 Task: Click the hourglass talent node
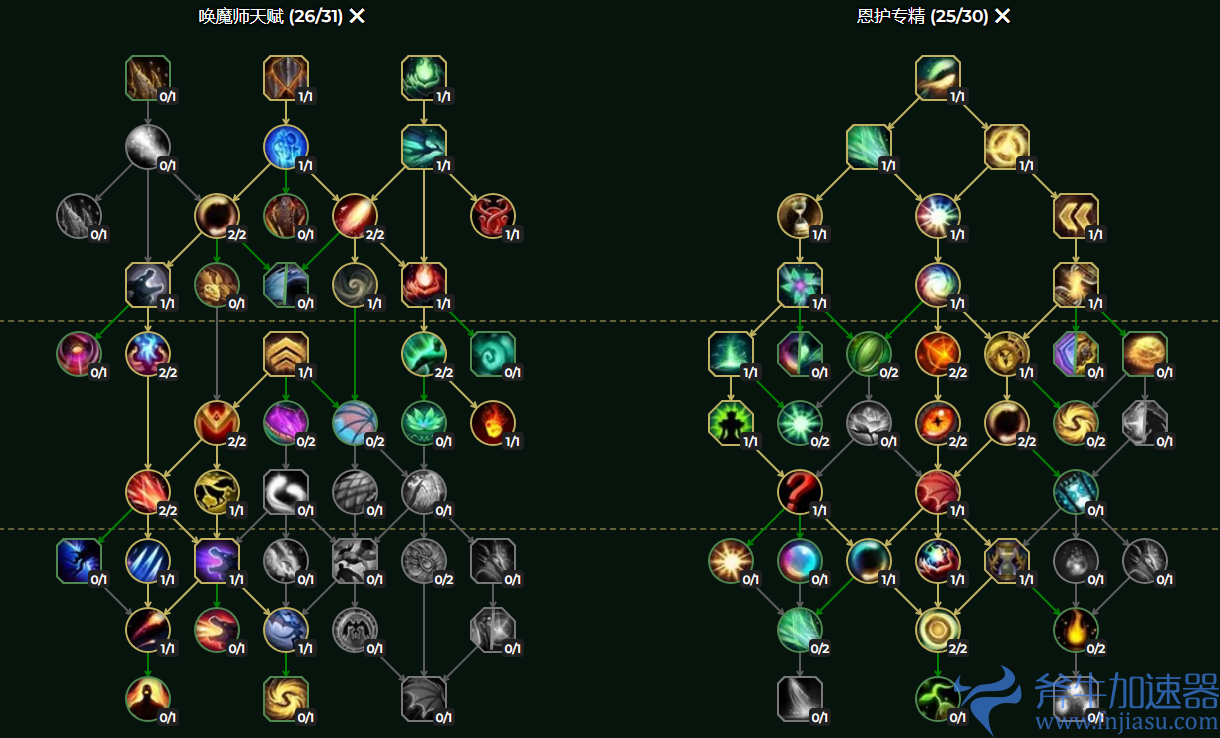click(x=800, y=215)
